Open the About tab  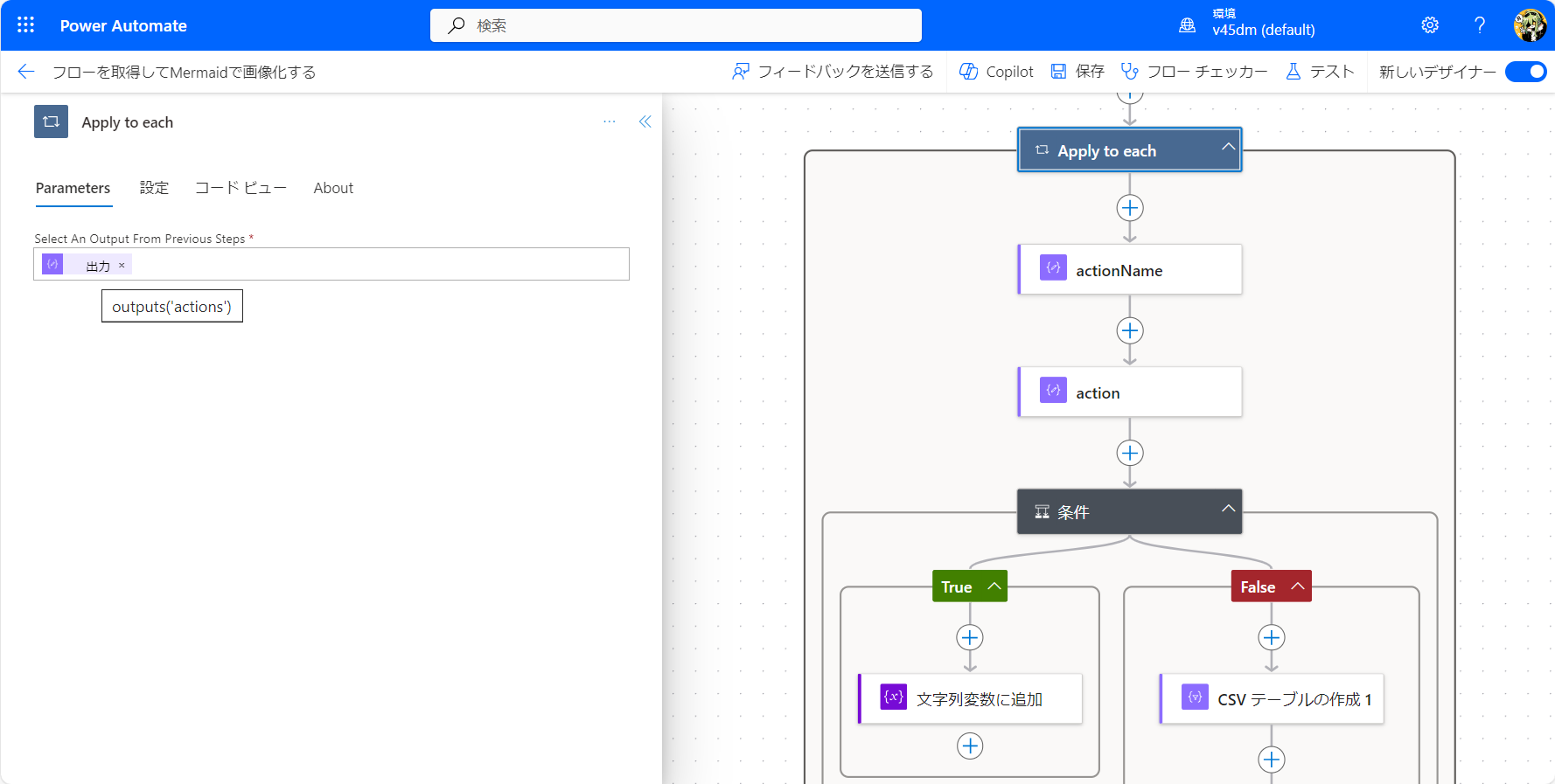coord(333,188)
